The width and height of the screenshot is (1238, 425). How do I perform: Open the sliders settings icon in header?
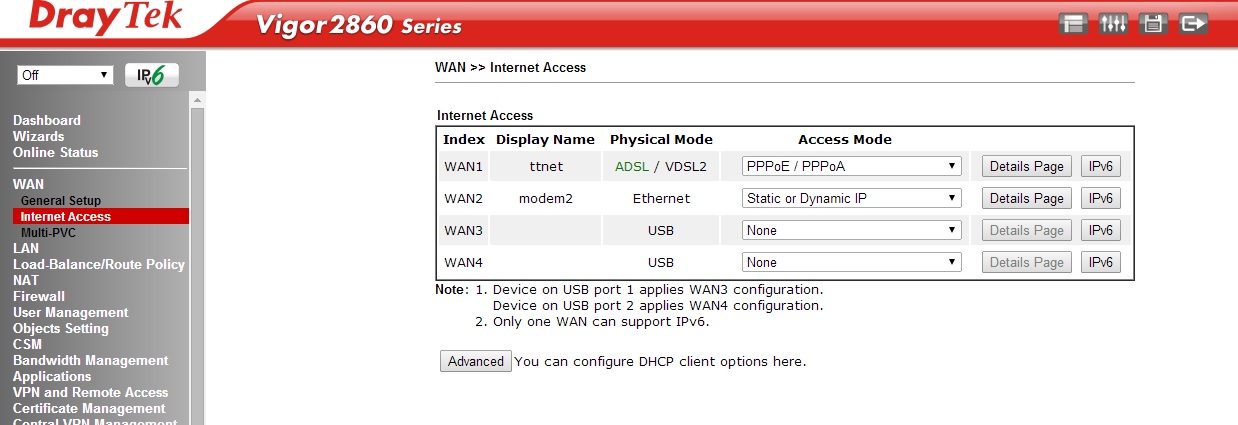click(x=1113, y=24)
